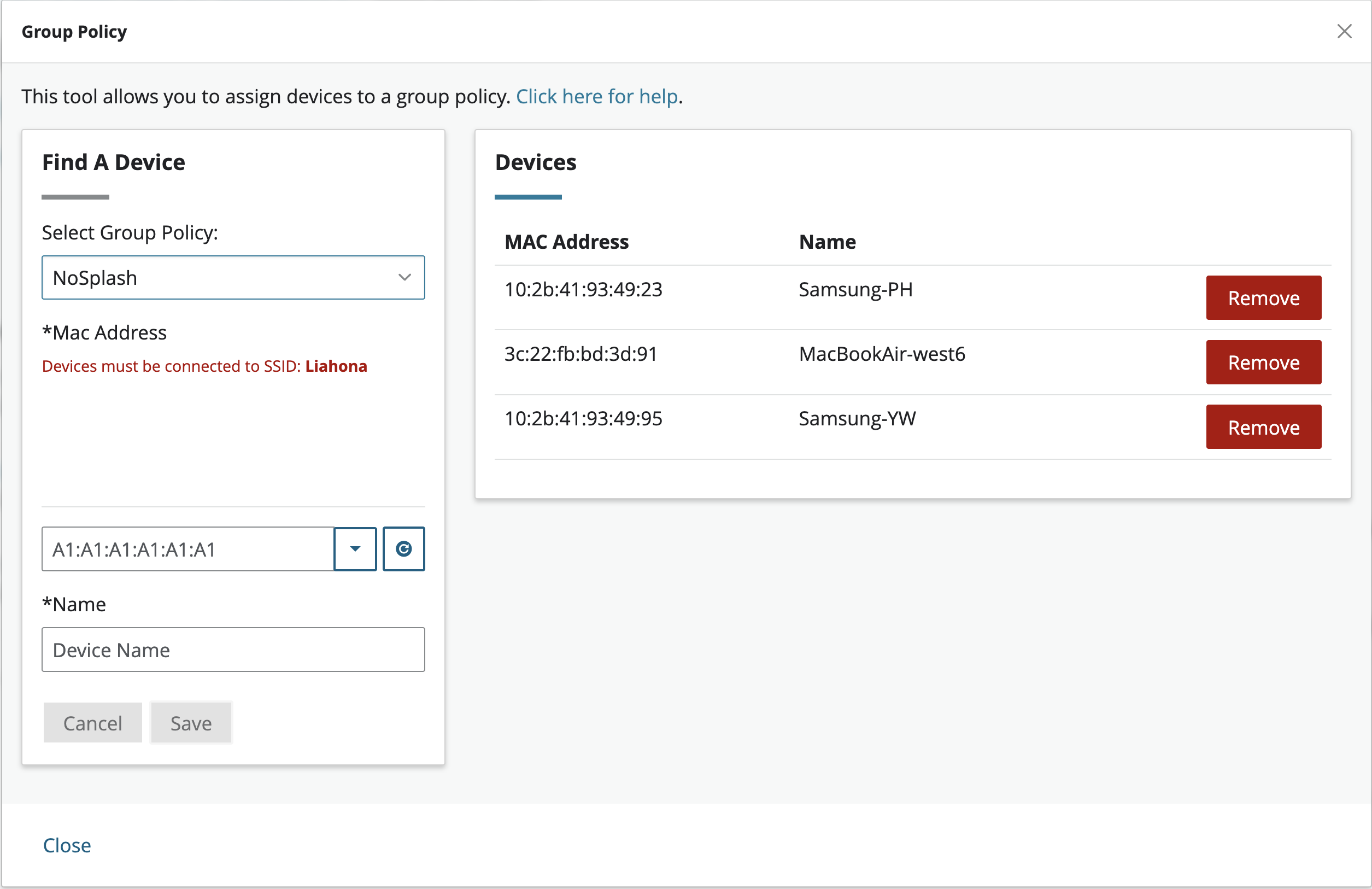Click the MAC Address column header
The image size is (1372, 889).
coord(566,242)
